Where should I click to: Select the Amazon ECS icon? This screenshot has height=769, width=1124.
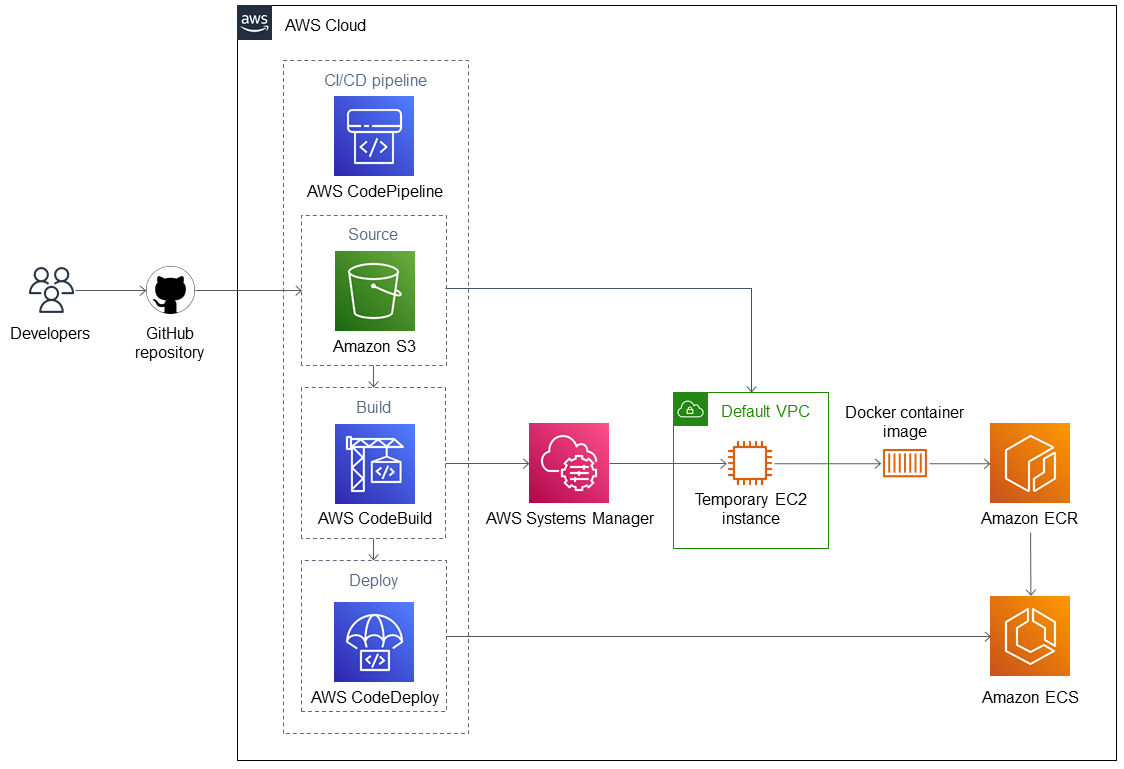click(x=1029, y=636)
